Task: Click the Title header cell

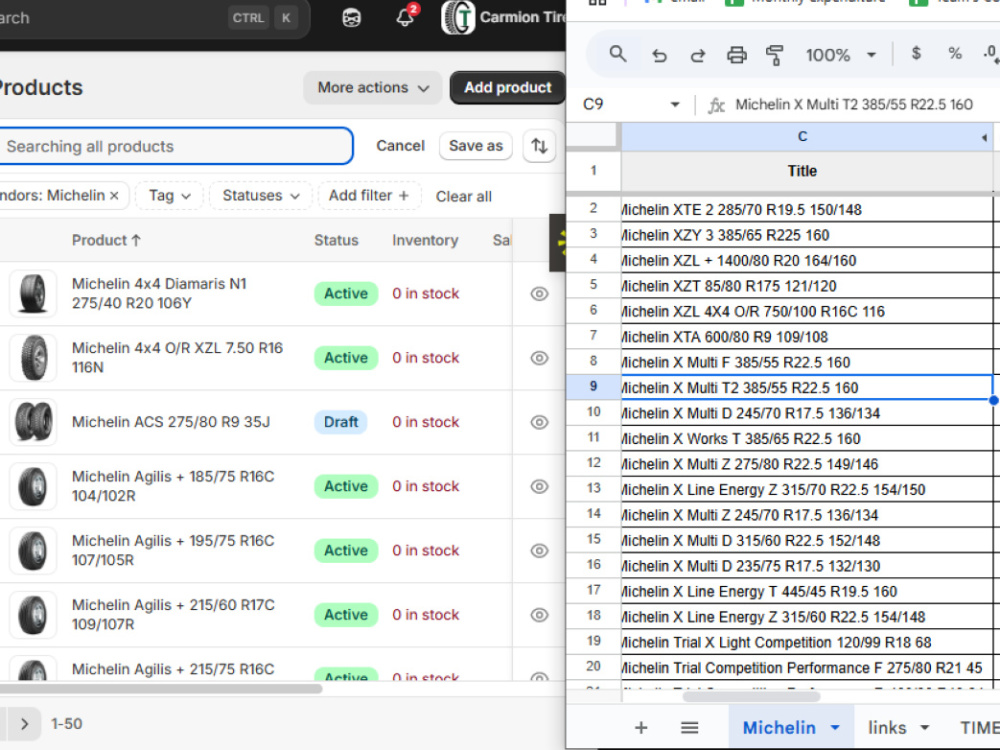Action: point(802,171)
